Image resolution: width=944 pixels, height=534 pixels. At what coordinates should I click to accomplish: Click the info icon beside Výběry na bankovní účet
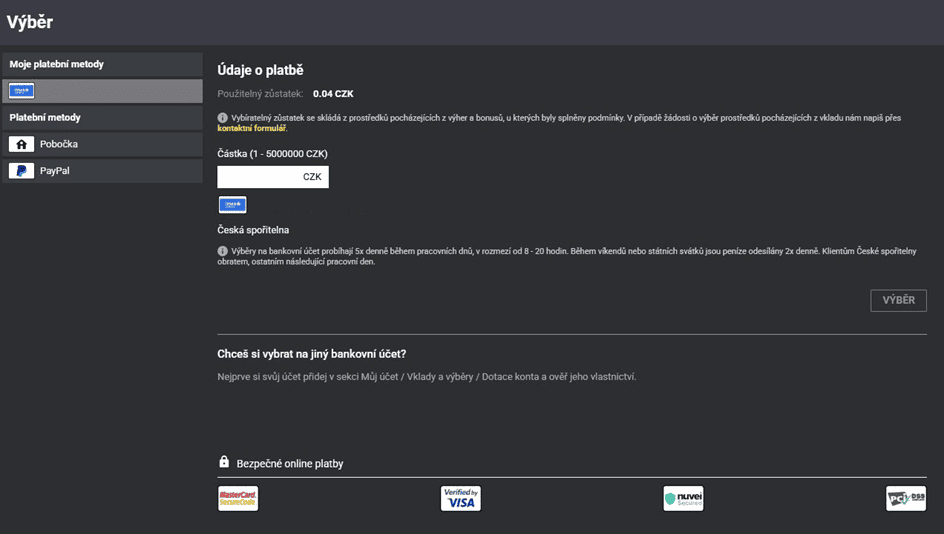click(x=222, y=251)
